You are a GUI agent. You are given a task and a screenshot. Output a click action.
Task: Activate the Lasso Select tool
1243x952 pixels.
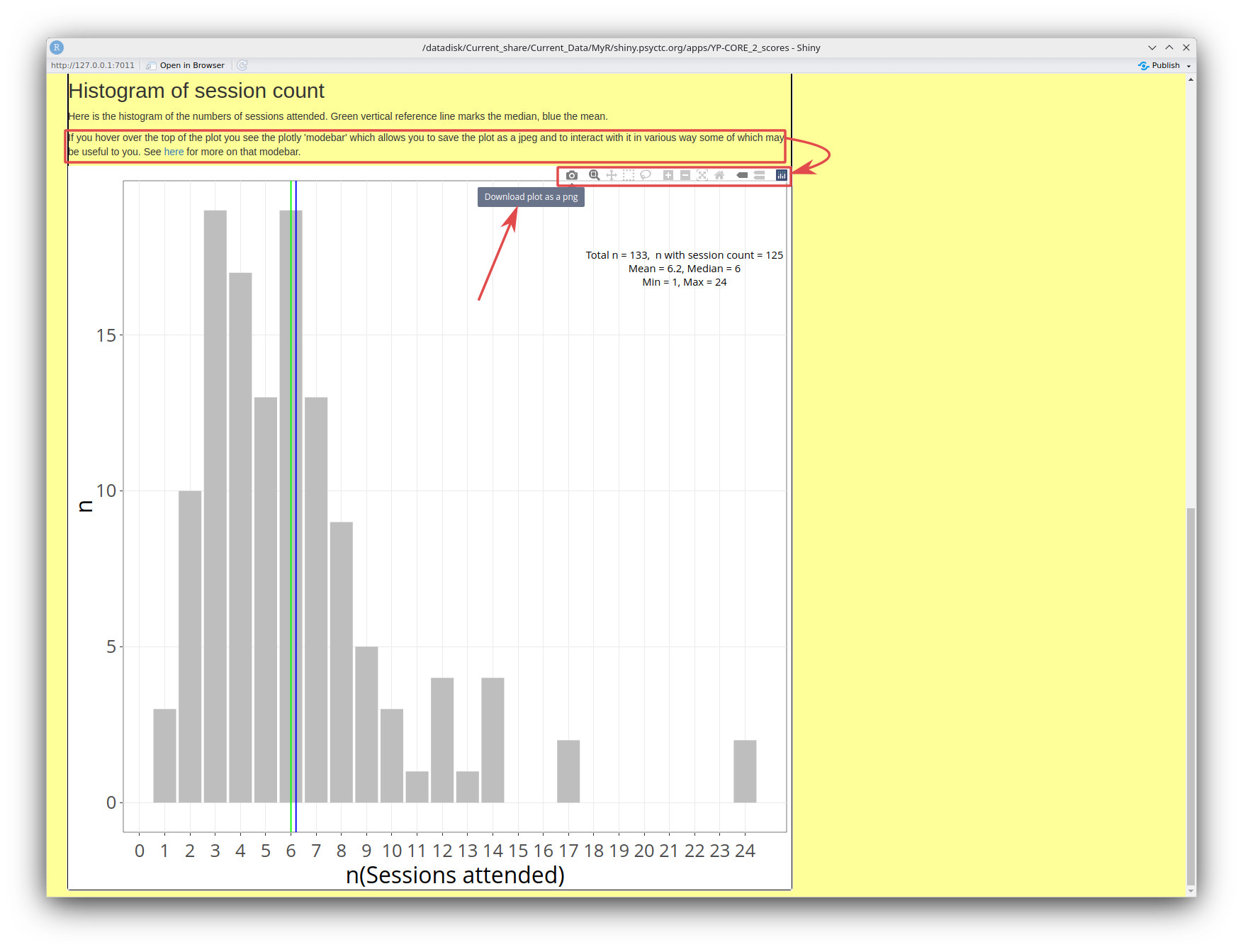tap(646, 175)
